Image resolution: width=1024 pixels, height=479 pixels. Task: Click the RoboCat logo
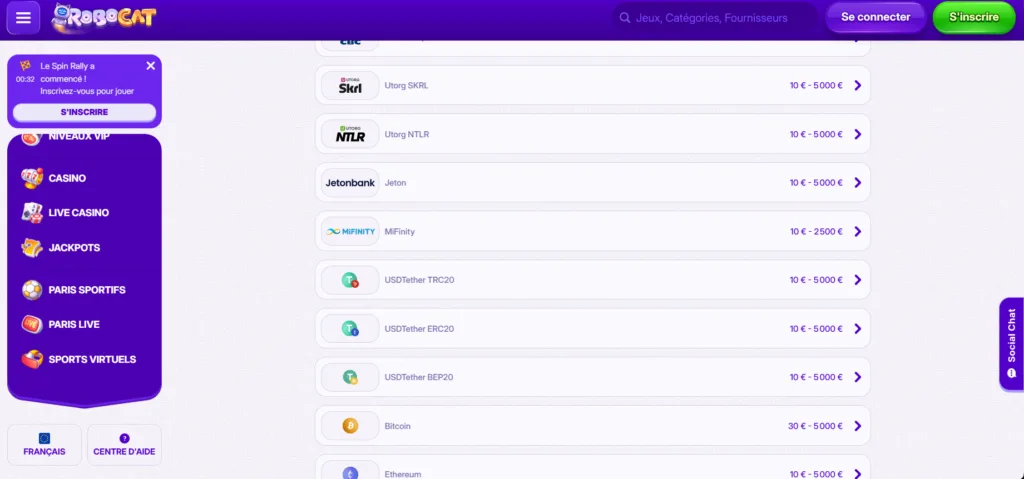click(104, 17)
